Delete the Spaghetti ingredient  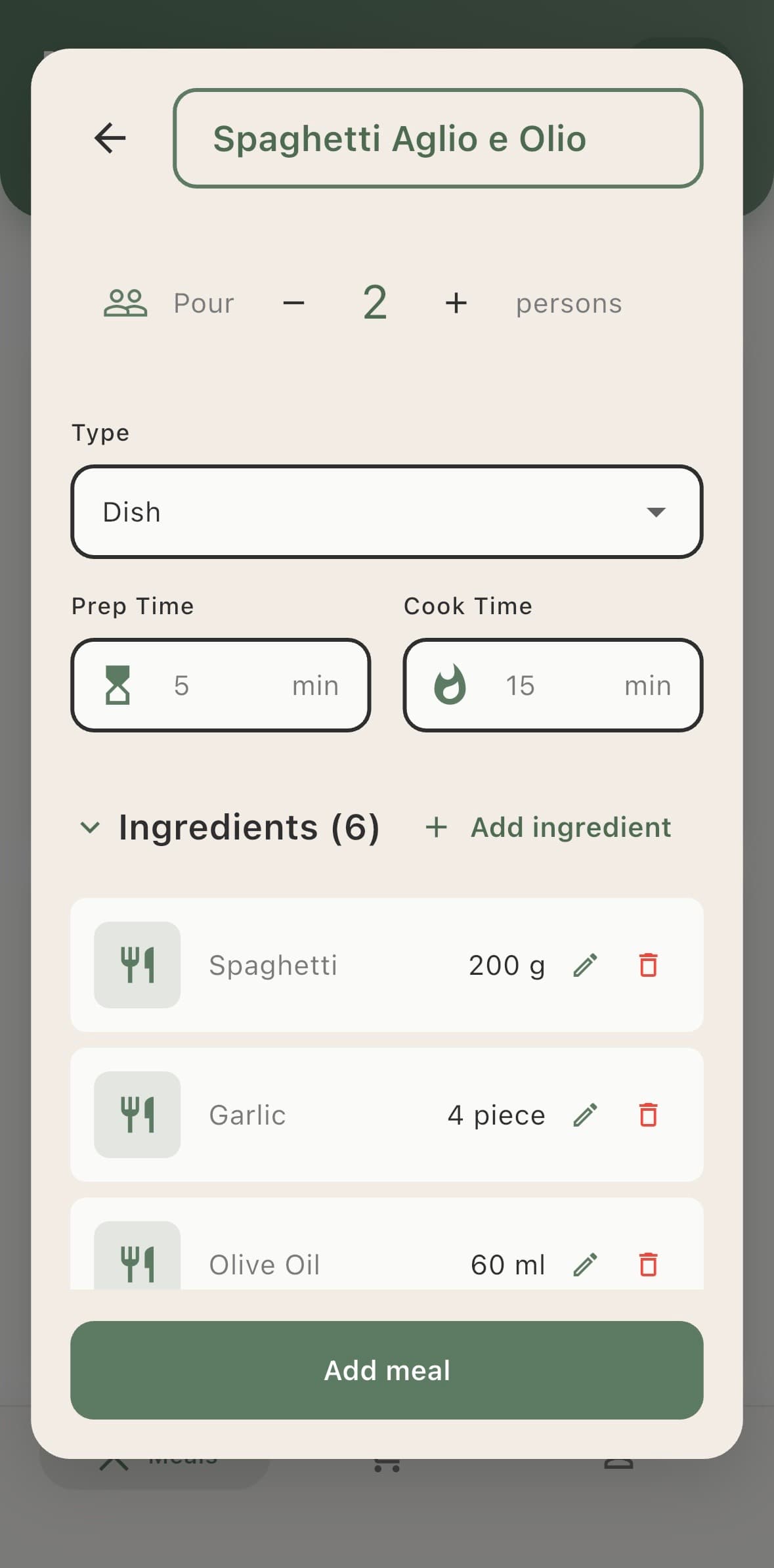pos(648,965)
